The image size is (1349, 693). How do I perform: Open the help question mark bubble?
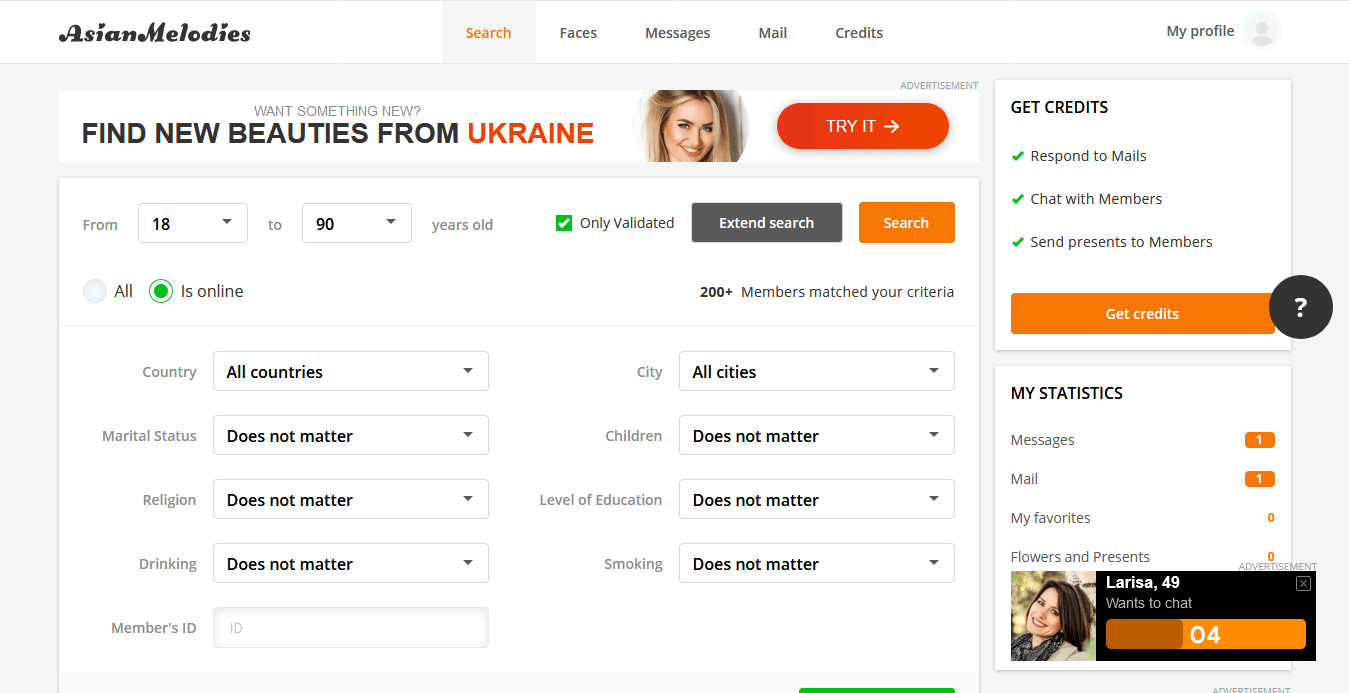coord(1300,307)
